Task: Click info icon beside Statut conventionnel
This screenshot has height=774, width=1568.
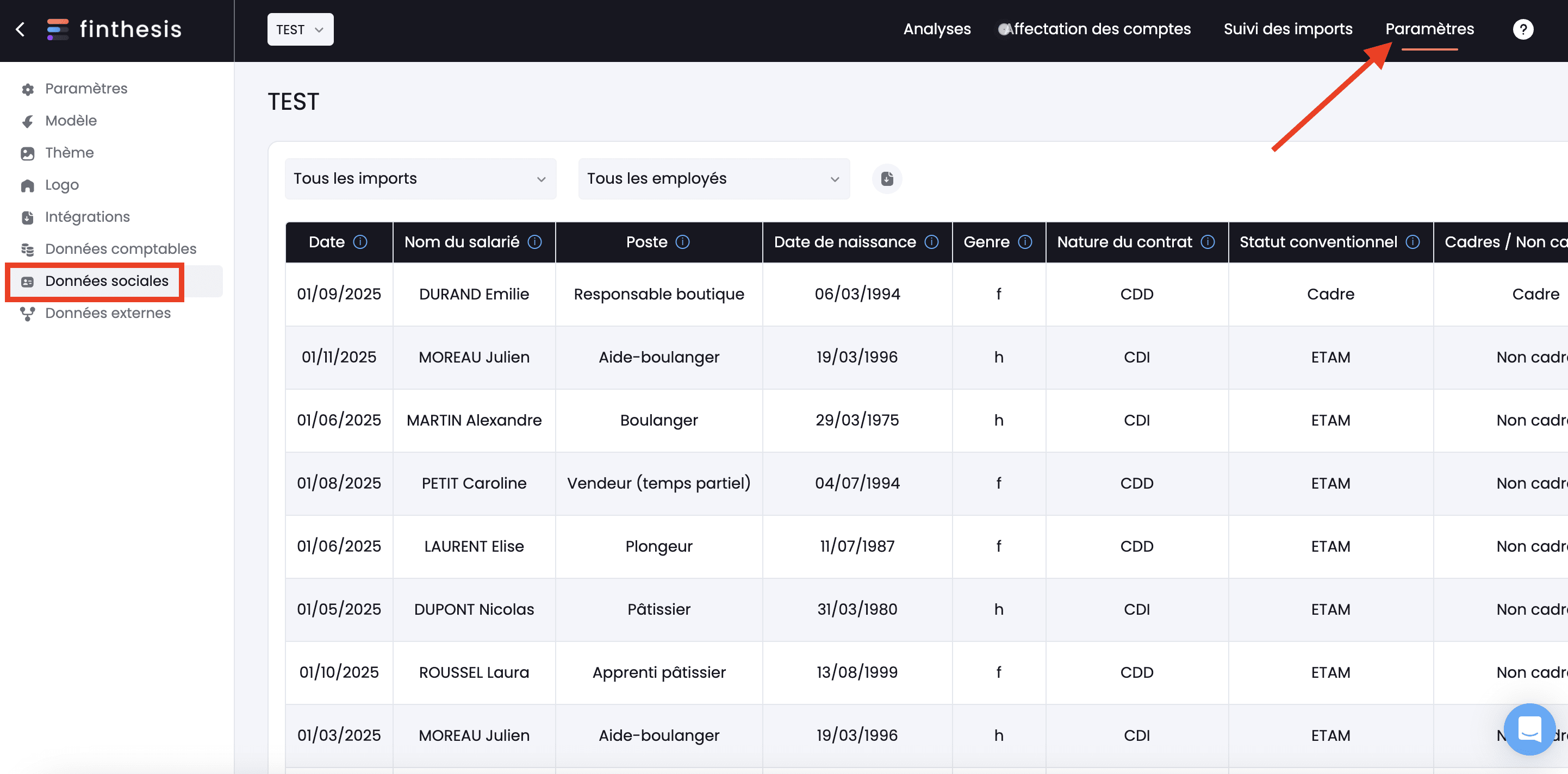Action: 1413,242
